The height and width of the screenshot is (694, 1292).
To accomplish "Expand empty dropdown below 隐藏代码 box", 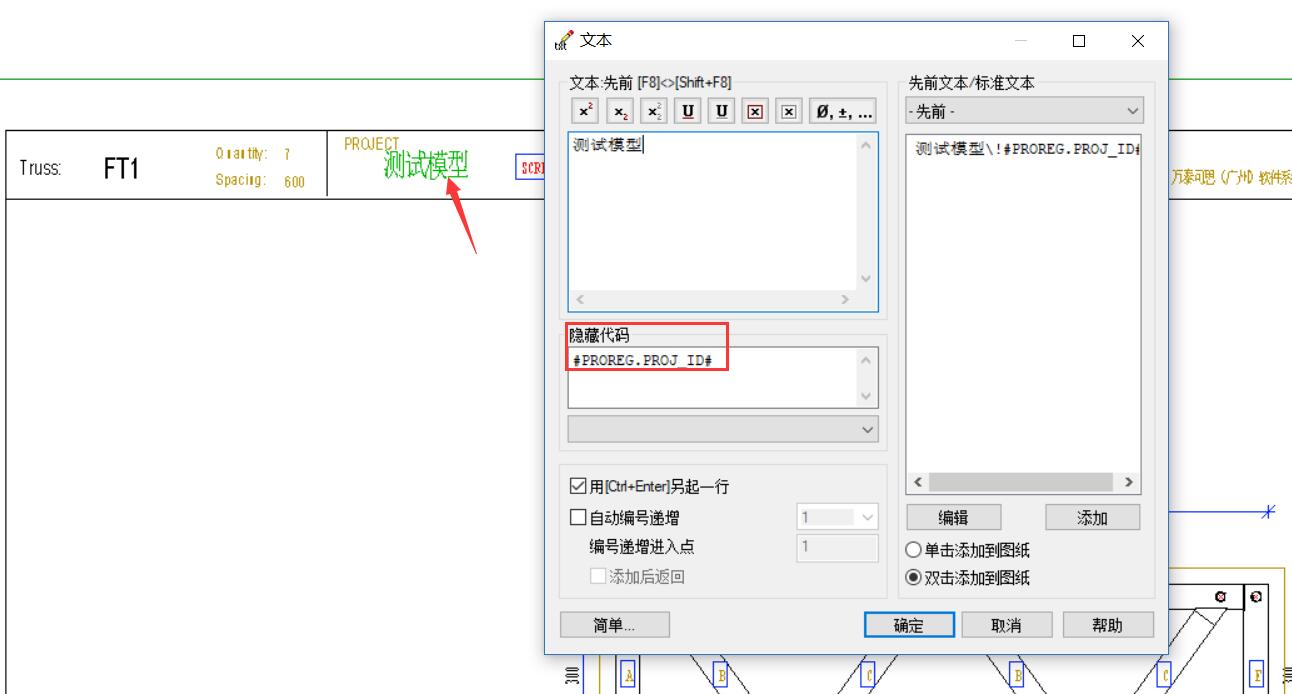I will [x=723, y=429].
